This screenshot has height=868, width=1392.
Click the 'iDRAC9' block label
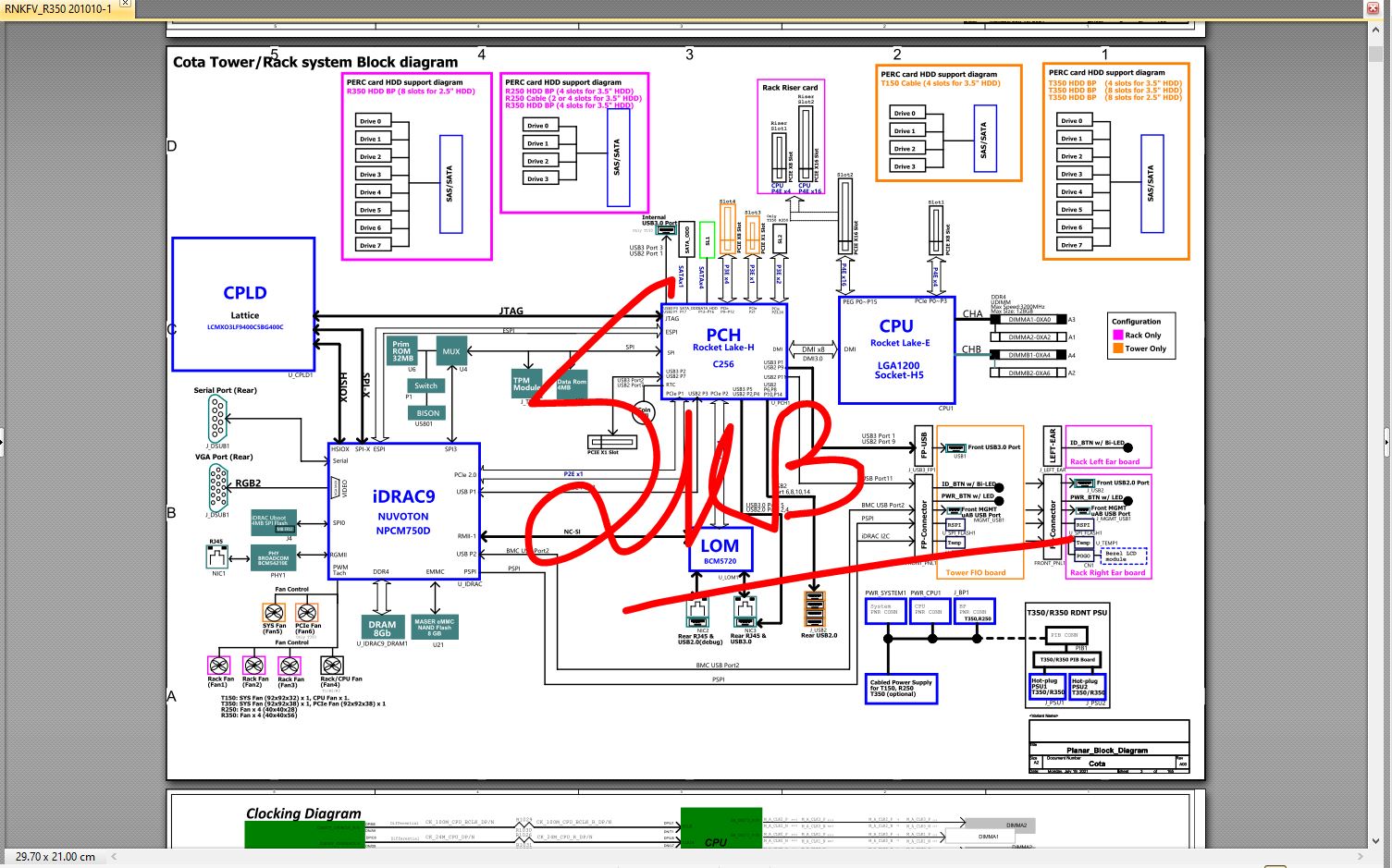tap(403, 496)
